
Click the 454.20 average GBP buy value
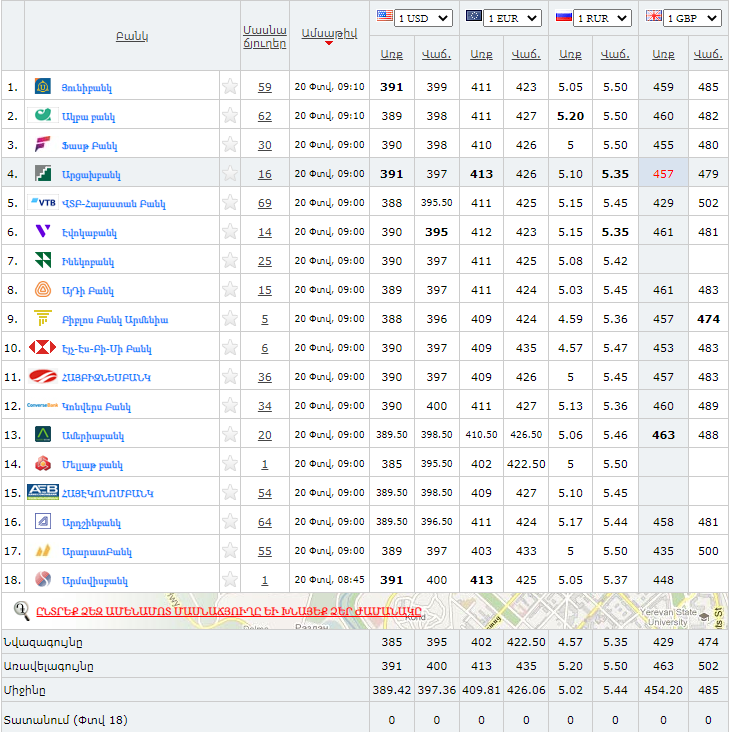[663, 690]
